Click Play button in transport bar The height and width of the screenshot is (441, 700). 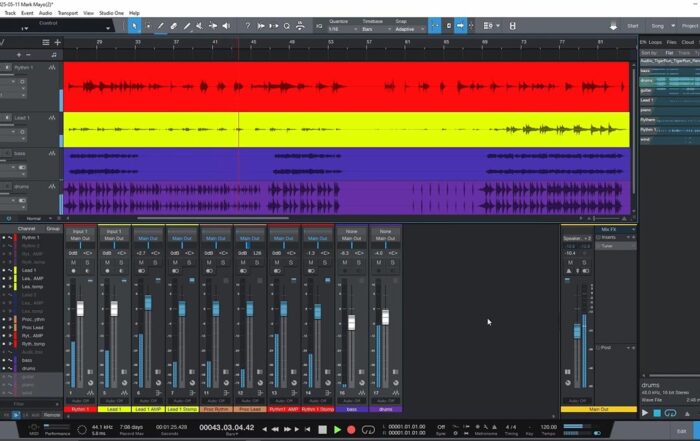[x=338, y=429]
